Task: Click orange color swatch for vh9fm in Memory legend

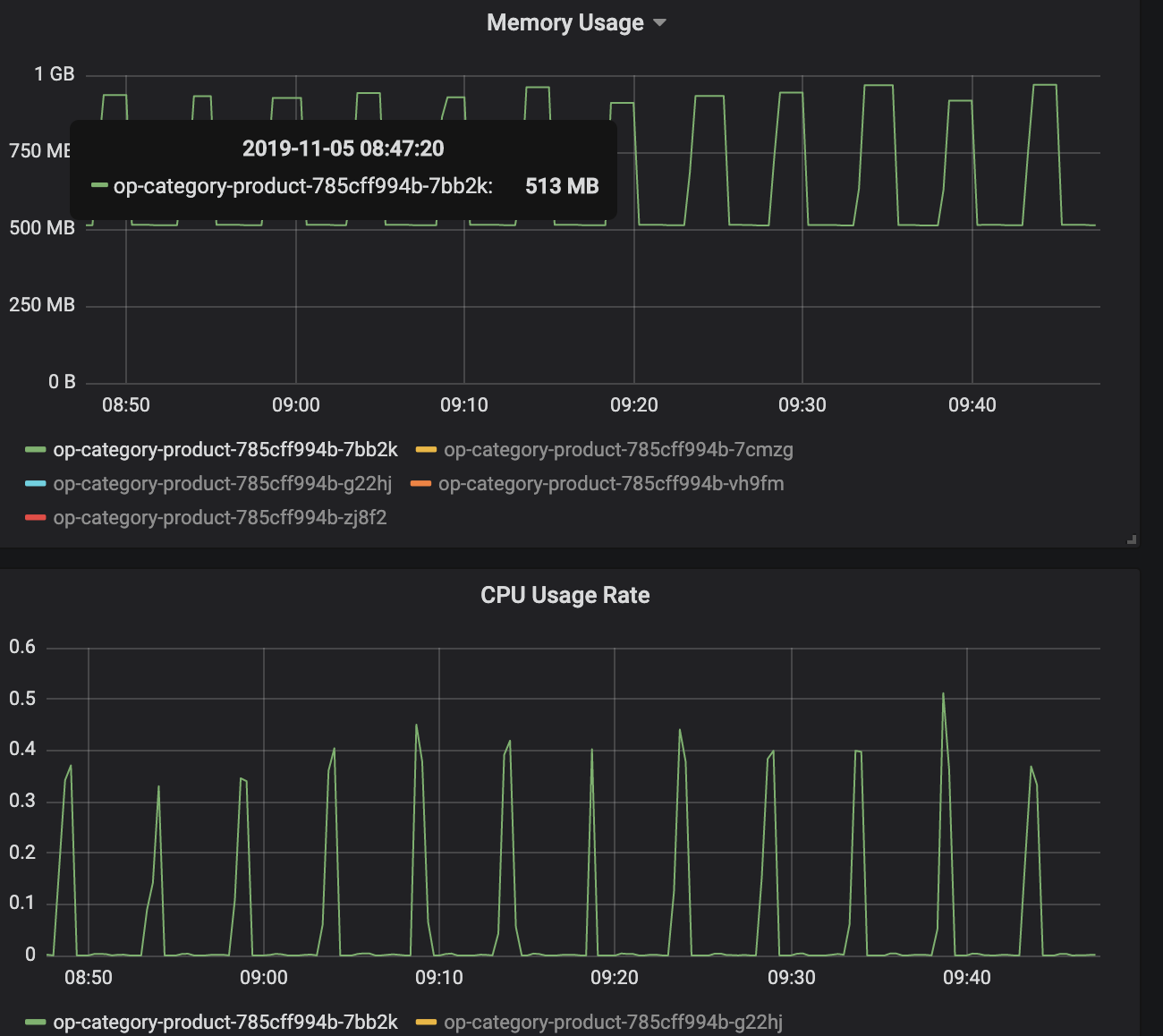Action: coord(420,484)
